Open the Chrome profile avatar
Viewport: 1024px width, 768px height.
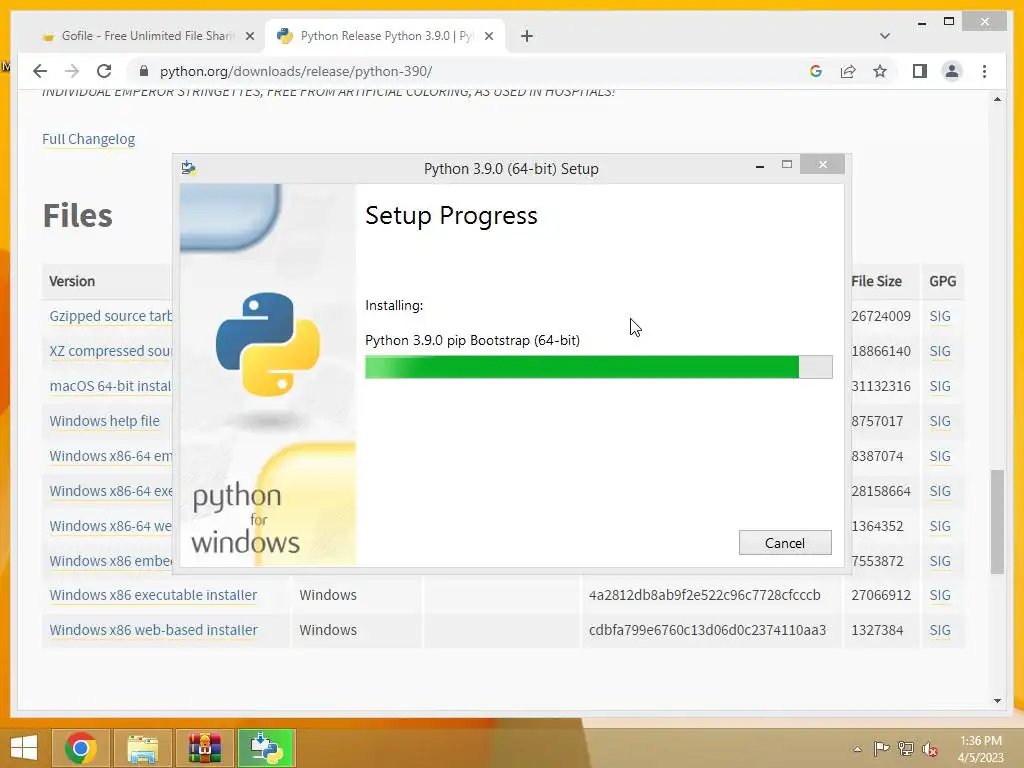pos(952,71)
